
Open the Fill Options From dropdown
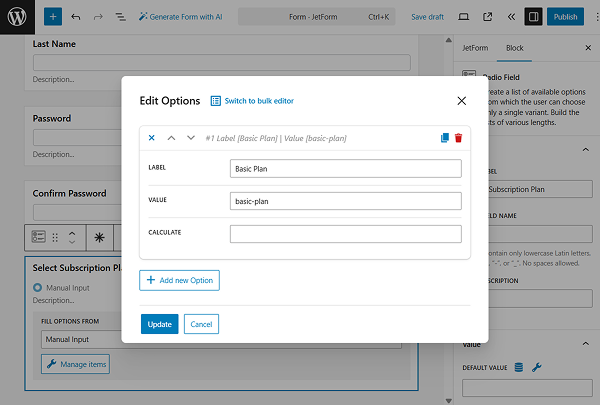pos(221,340)
